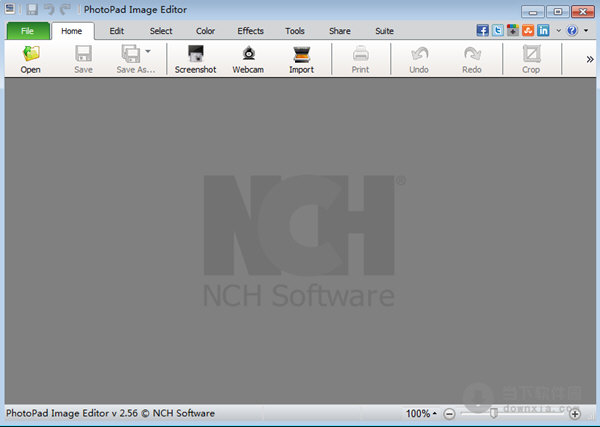Switch to the Effects tab
Image resolution: width=600 pixels, height=427 pixels.
(251, 31)
